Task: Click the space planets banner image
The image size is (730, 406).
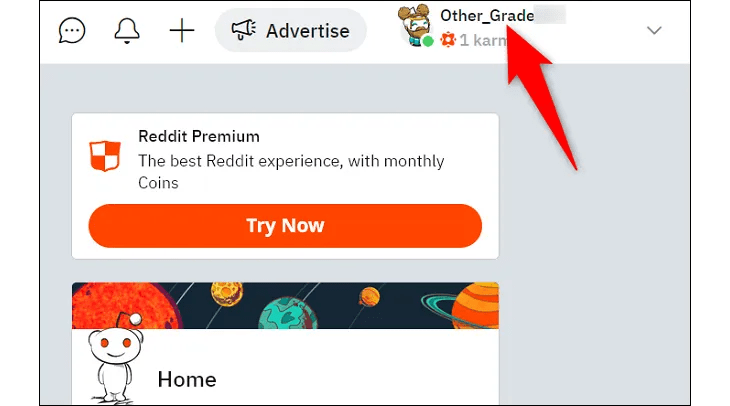Action: click(x=285, y=305)
